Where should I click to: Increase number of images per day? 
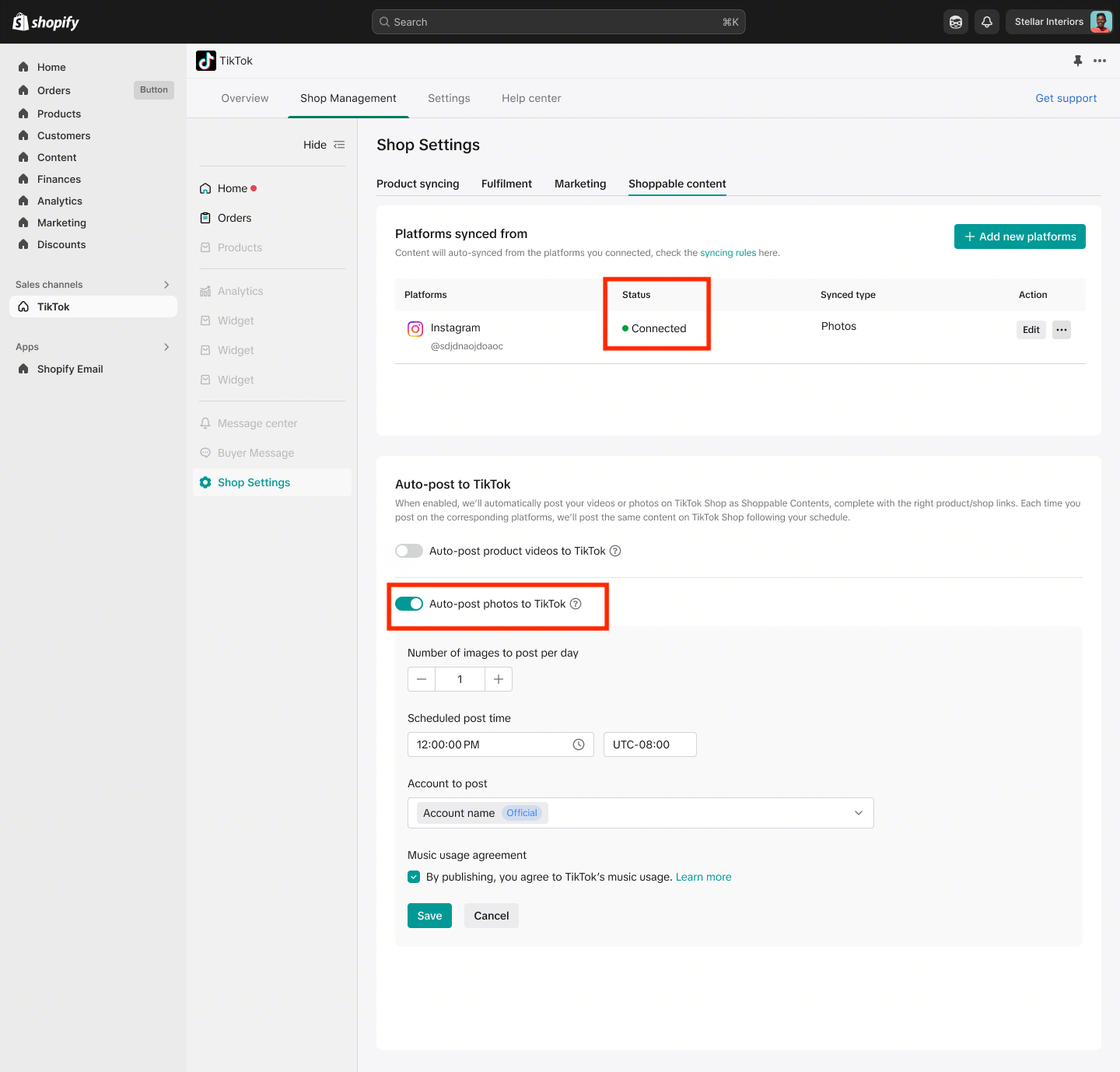(x=499, y=679)
